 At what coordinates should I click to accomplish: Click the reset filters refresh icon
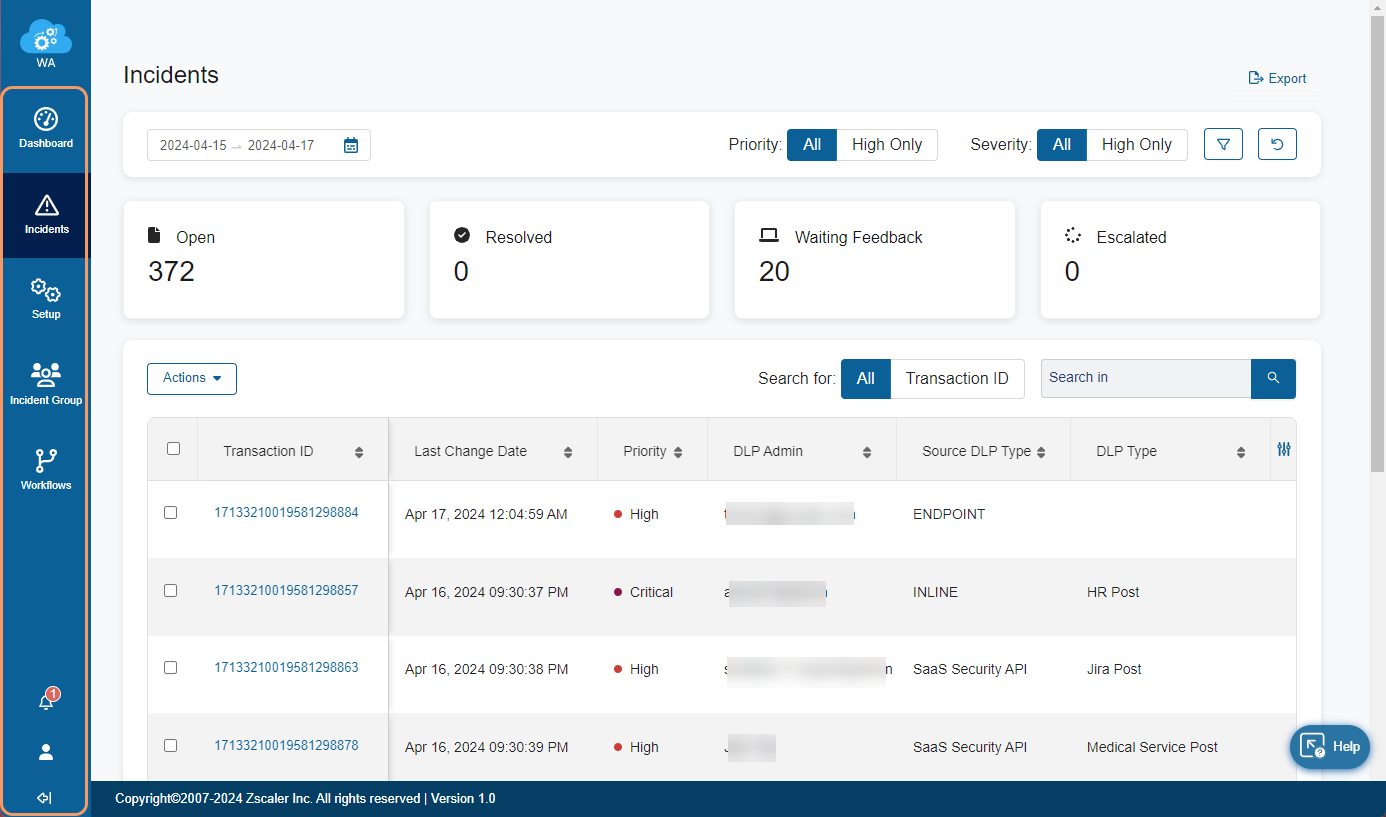[x=1277, y=145]
